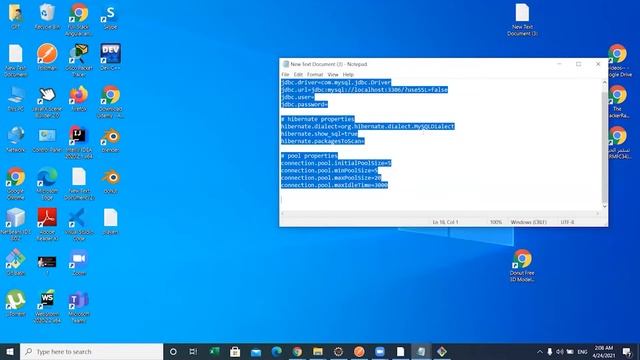
Task: Open the volume control in system tray
Action: (x=560, y=351)
